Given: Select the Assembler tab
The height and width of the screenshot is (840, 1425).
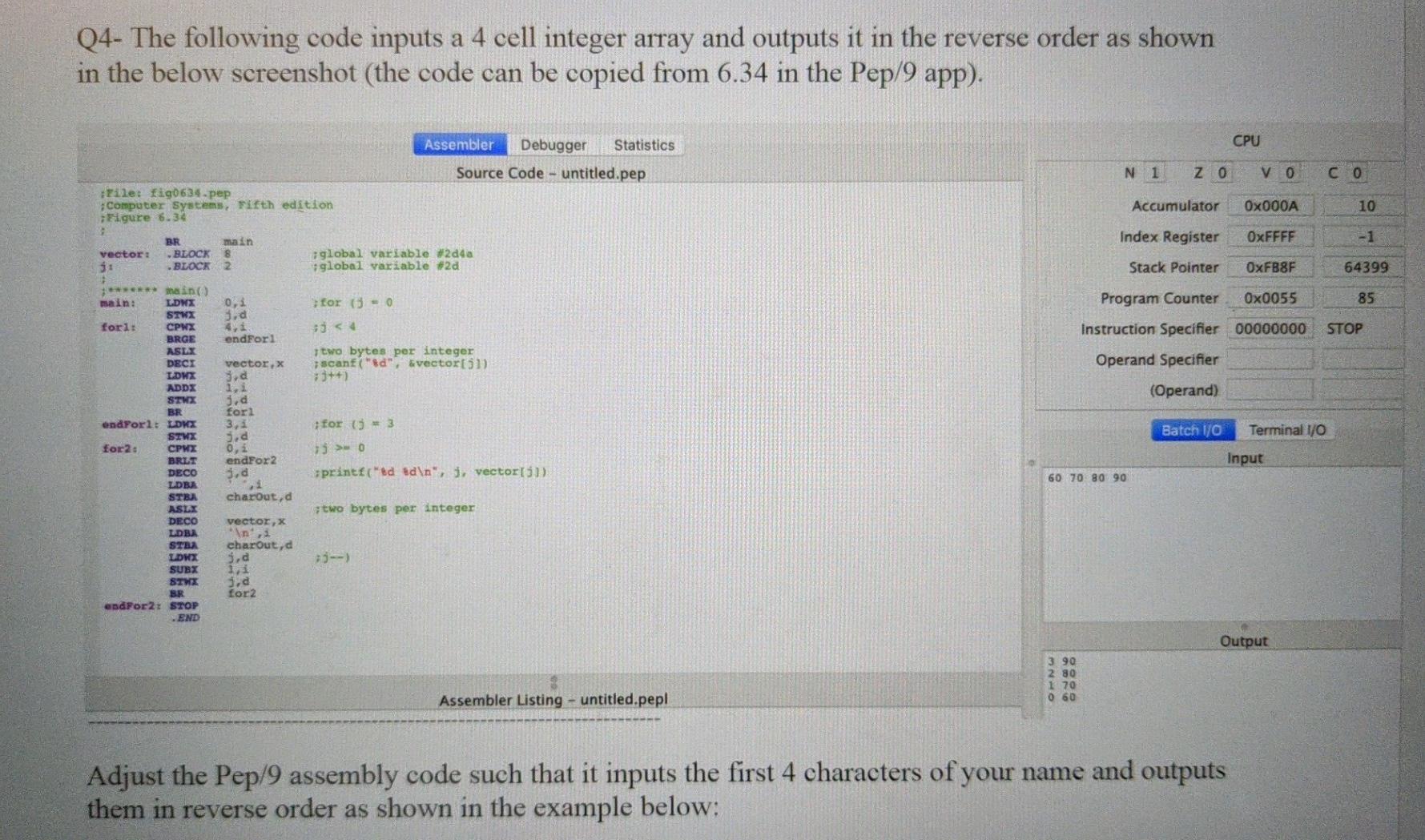Looking at the screenshot, I should pos(459,144).
